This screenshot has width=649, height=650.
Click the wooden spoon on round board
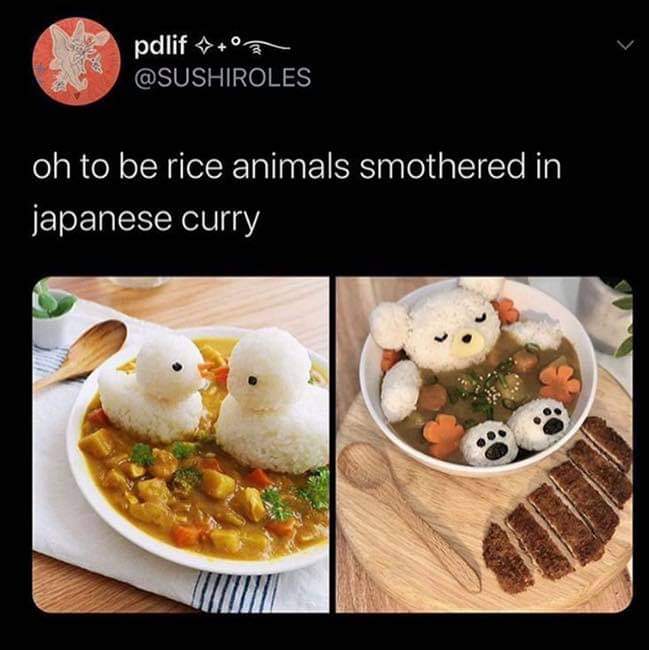(x=408, y=514)
